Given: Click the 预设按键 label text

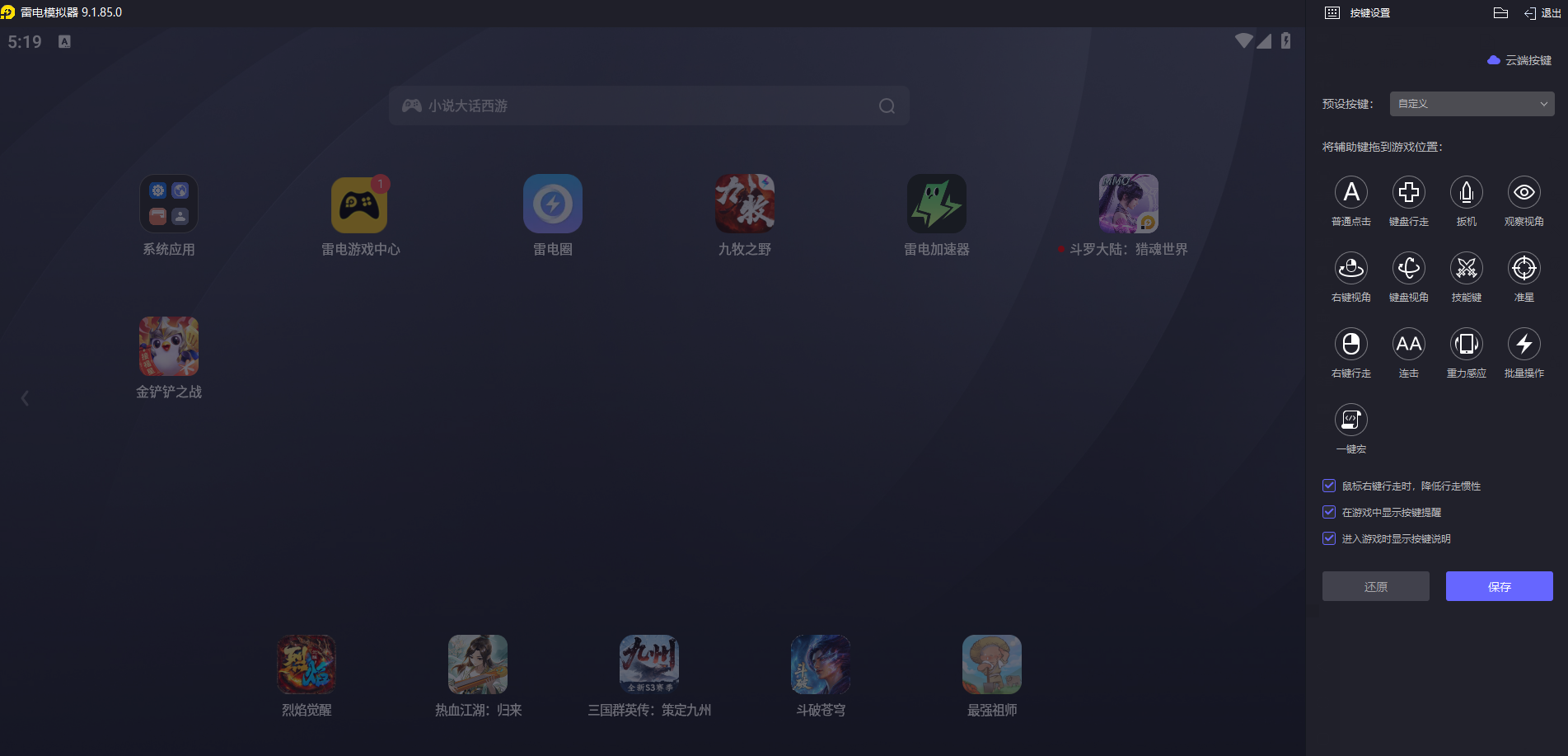Looking at the screenshot, I should coord(1348,104).
